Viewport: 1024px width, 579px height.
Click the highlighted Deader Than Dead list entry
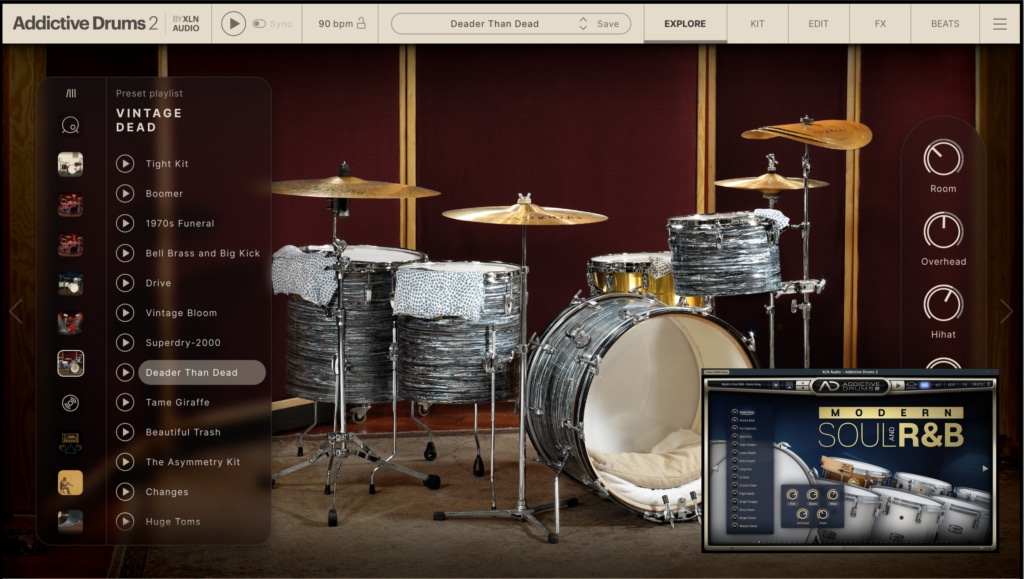coord(202,372)
